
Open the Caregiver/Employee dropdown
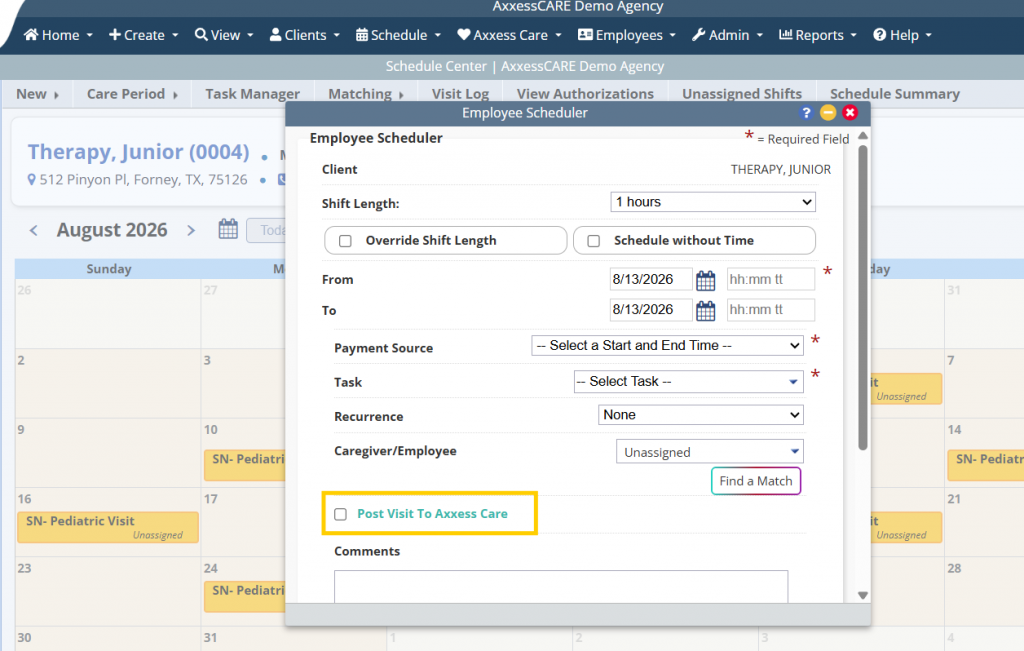[709, 452]
